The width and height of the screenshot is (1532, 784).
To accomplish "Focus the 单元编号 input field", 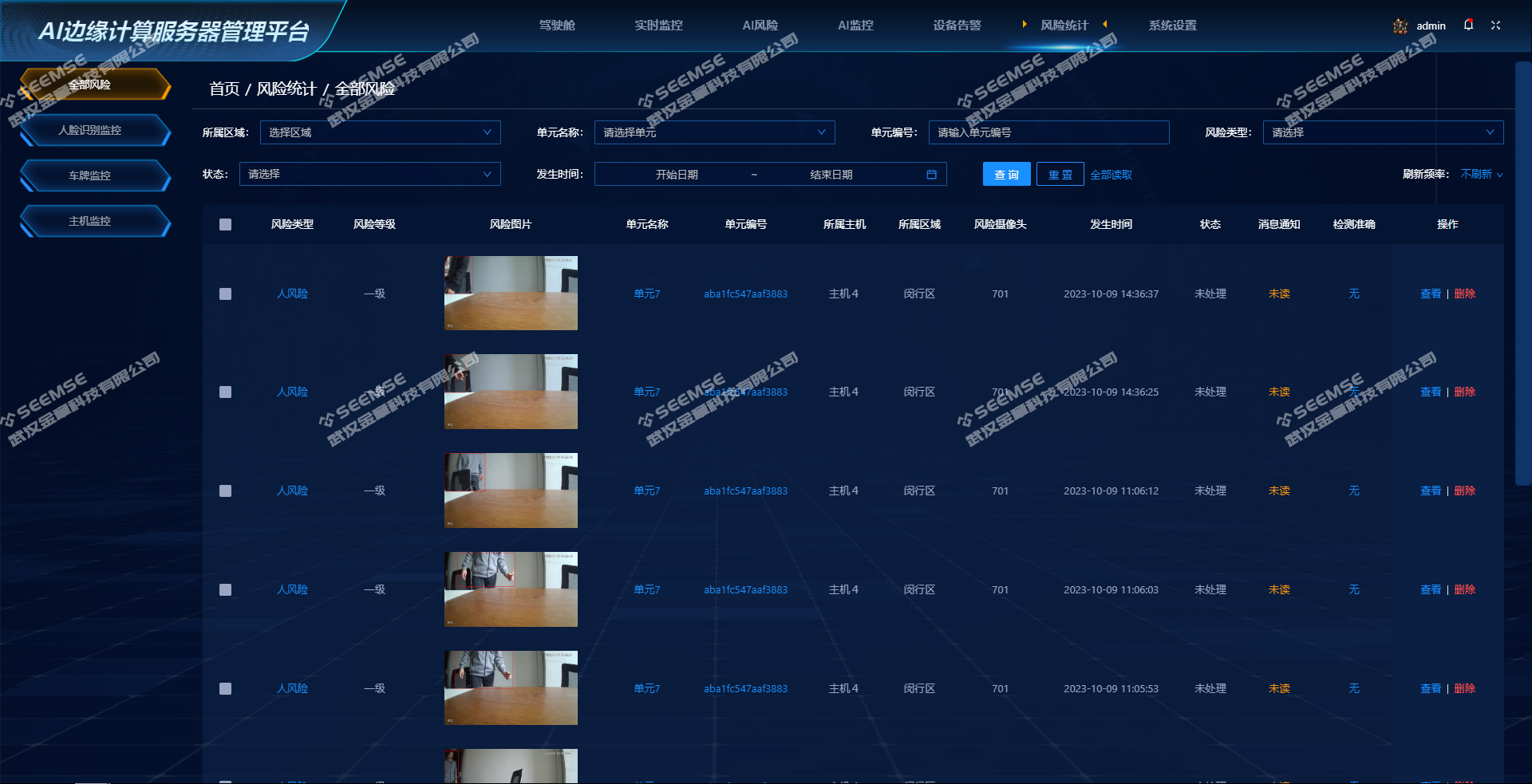I will point(1048,132).
